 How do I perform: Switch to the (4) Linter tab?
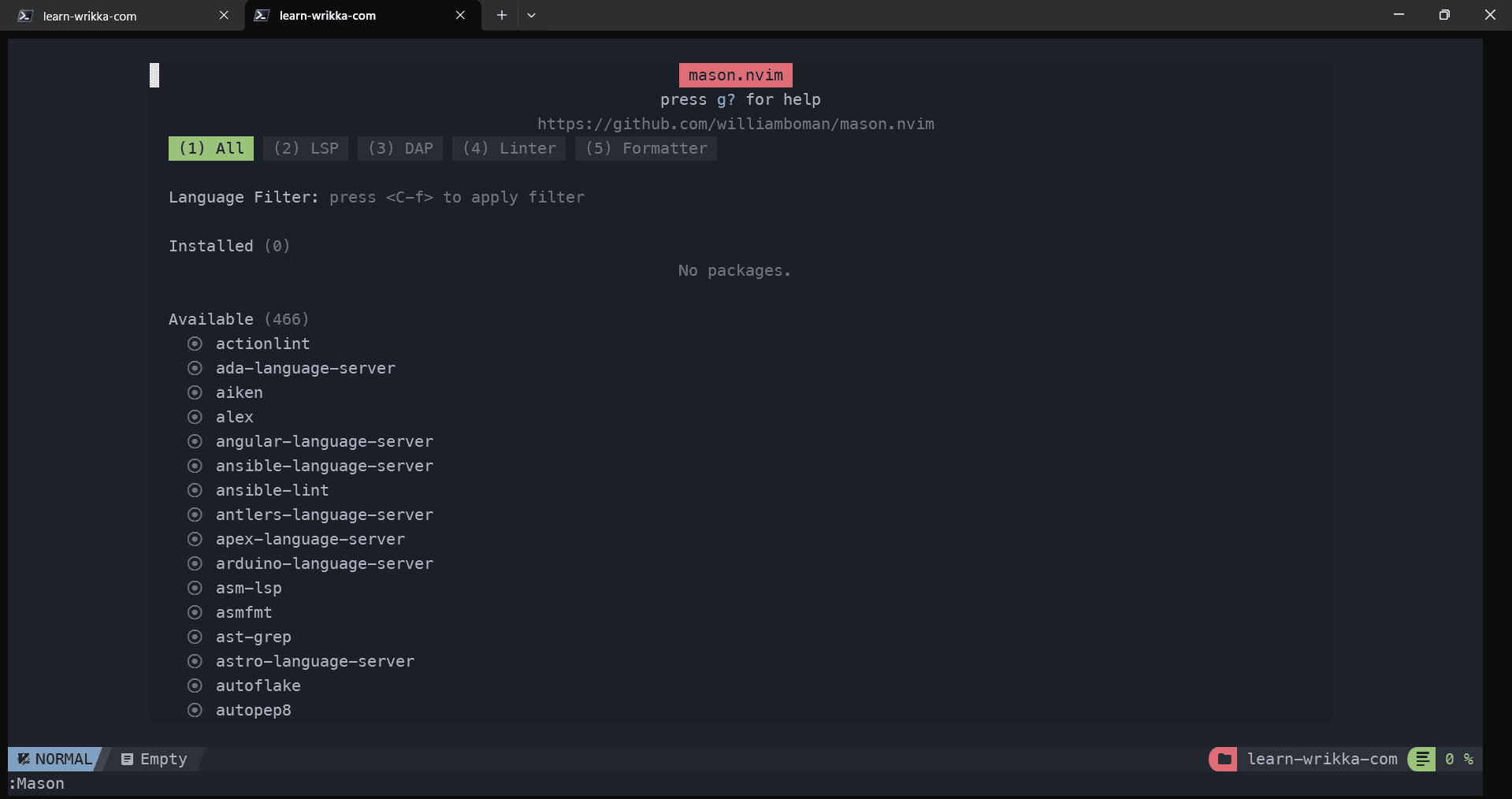pyautogui.click(x=509, y=148)
